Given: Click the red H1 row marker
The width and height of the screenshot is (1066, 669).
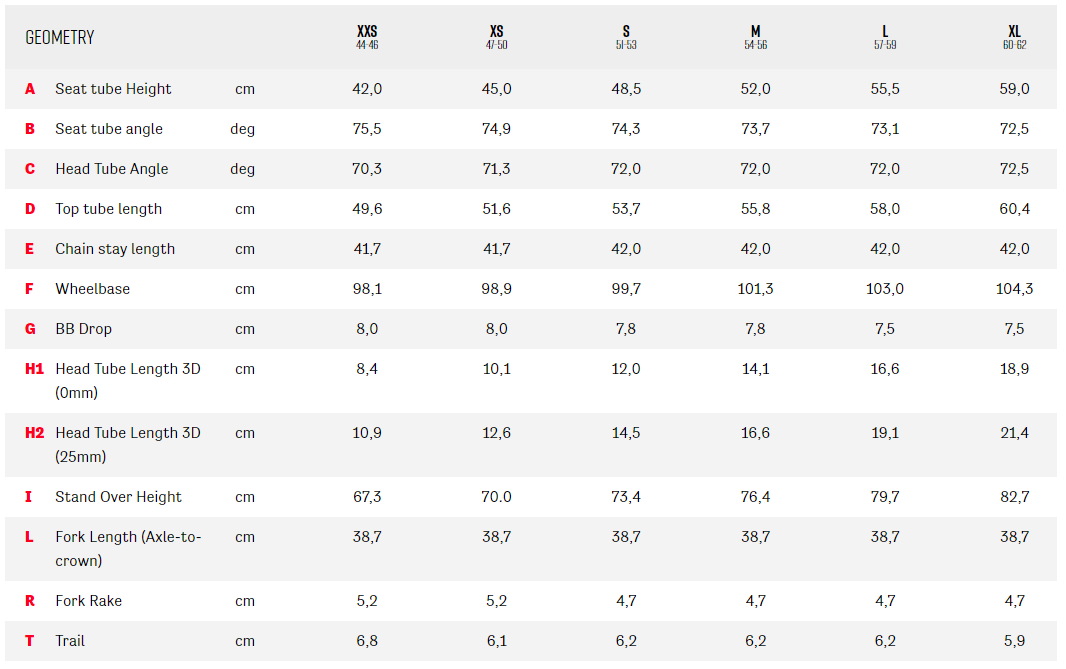Looking at the screenshot, I should 35,369.
